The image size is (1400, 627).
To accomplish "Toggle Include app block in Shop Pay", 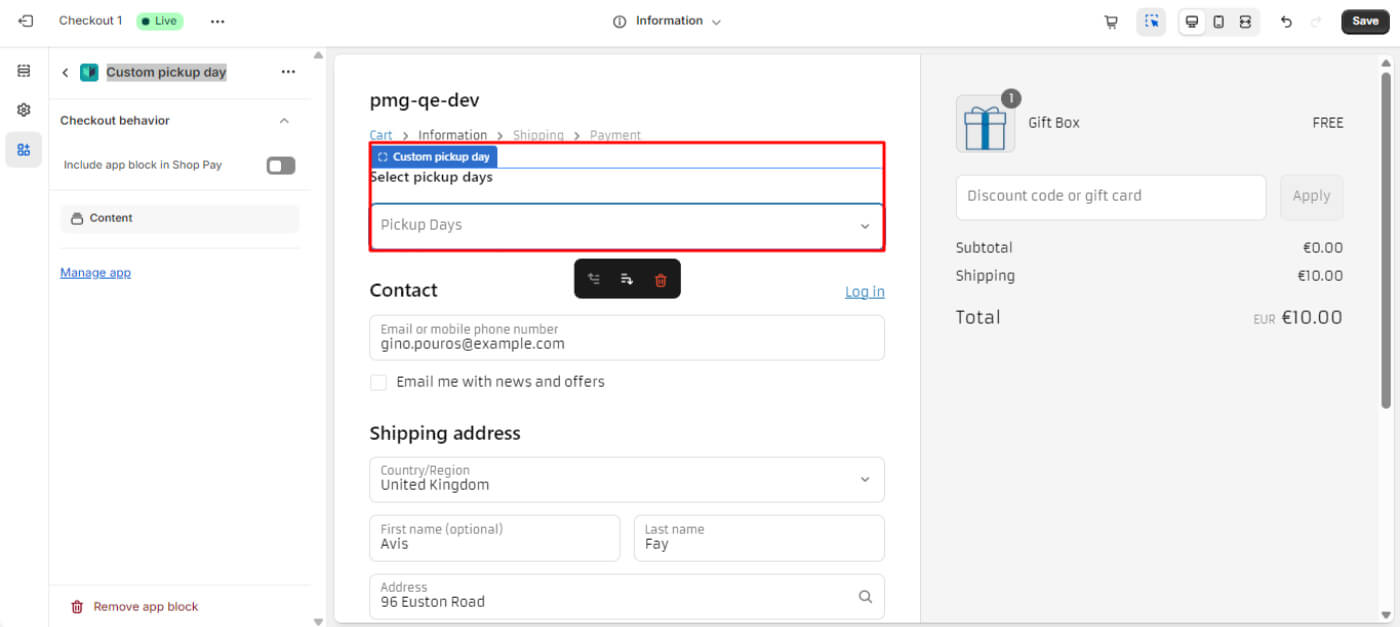I will (281, 166).
